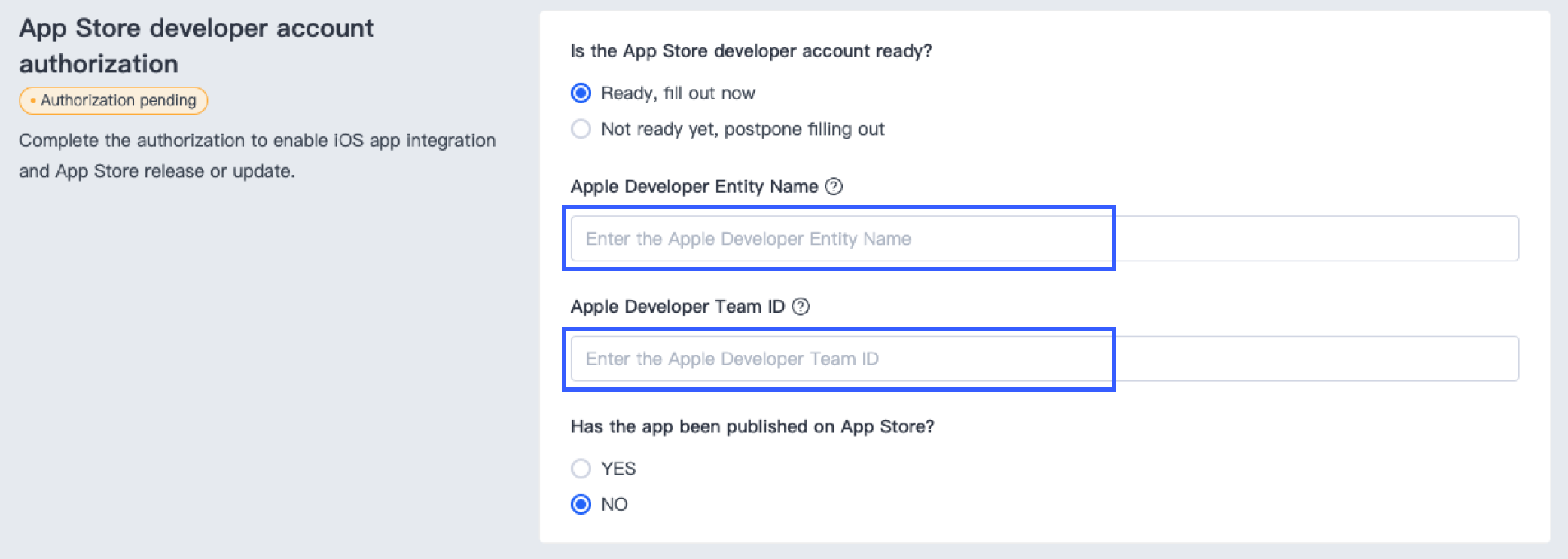Click the orange dot in the status badge
The width and height of the screenshot is (1568, 559).
[x=32, y=101]
